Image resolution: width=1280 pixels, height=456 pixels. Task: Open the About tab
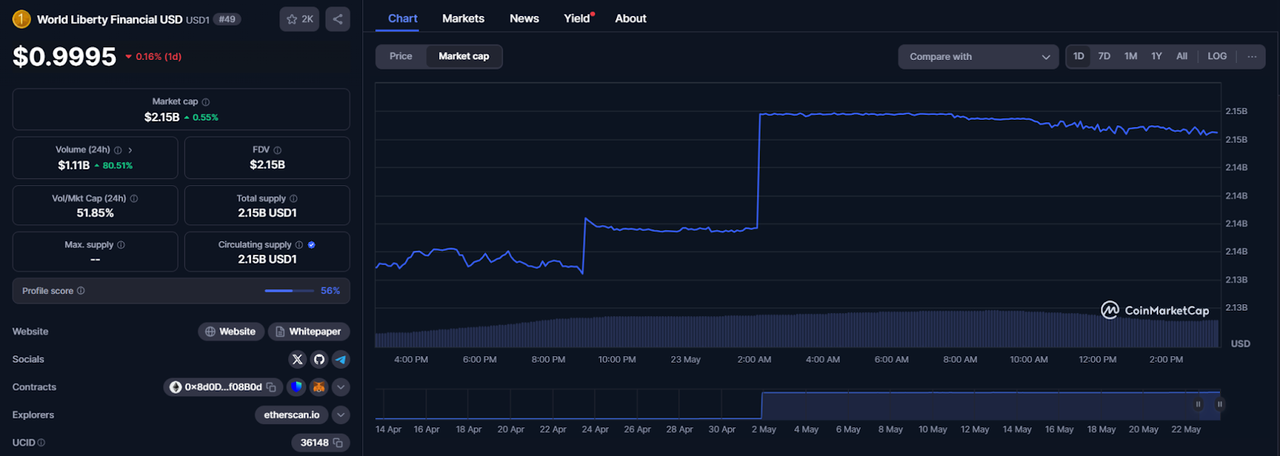[x=631, y=18]
